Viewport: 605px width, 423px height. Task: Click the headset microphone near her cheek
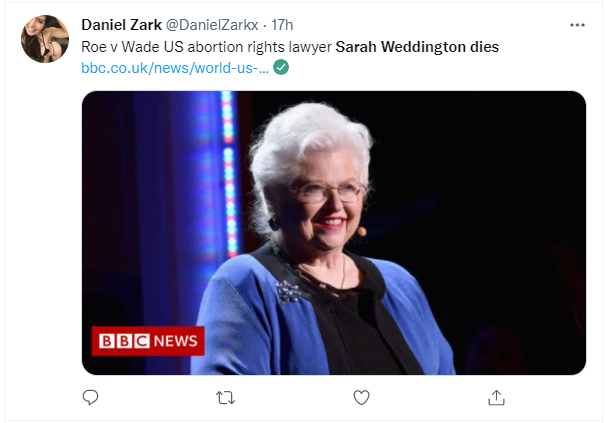(x=362, y=232)
